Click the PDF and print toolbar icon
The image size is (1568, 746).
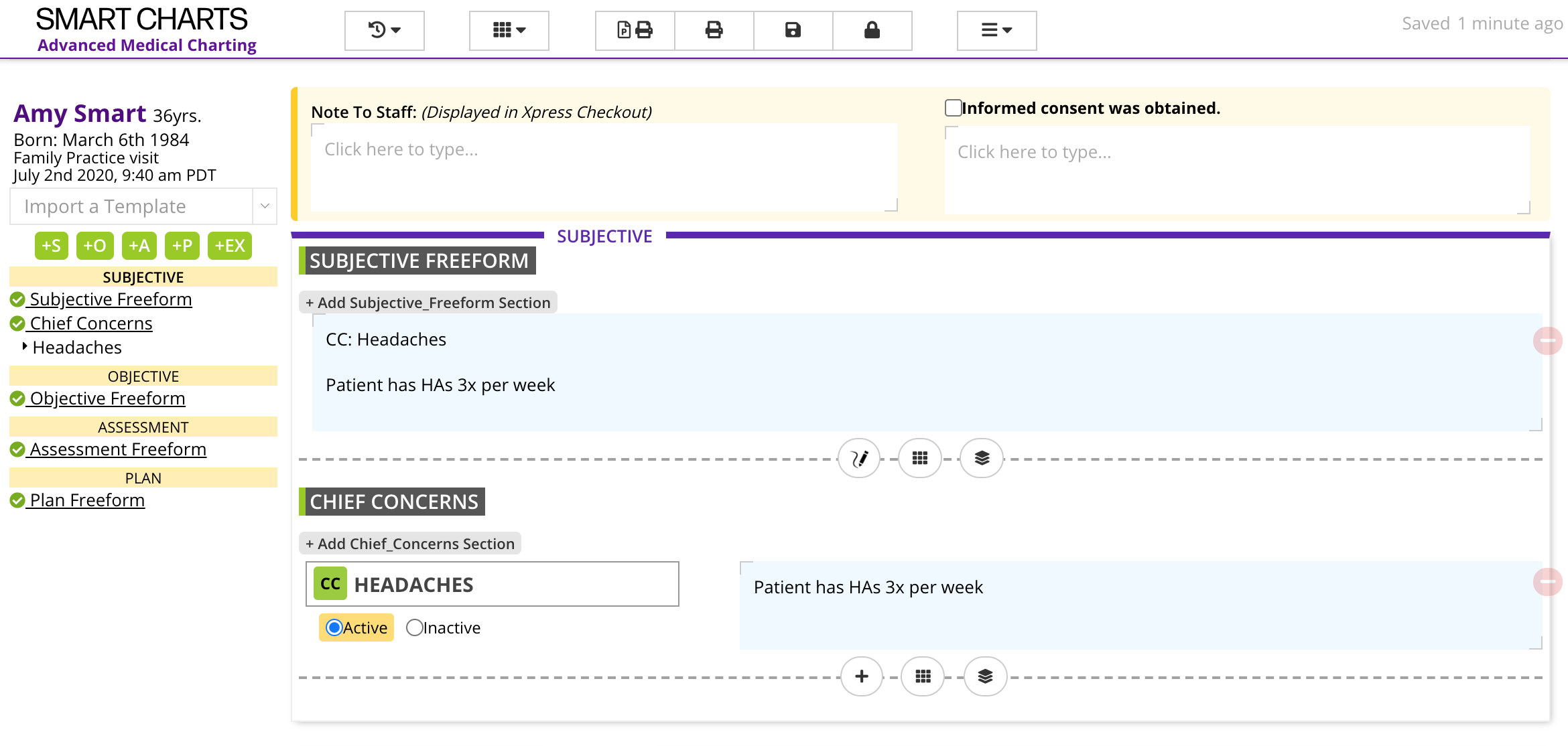pyautogui.click(x=635, y=30)
